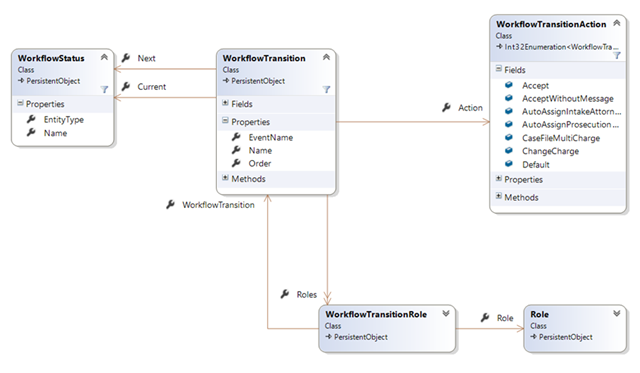The image size is (640, 373).
Task: Expand Methods section in WorkflowTransitionAction
Action: pos(498,196)
